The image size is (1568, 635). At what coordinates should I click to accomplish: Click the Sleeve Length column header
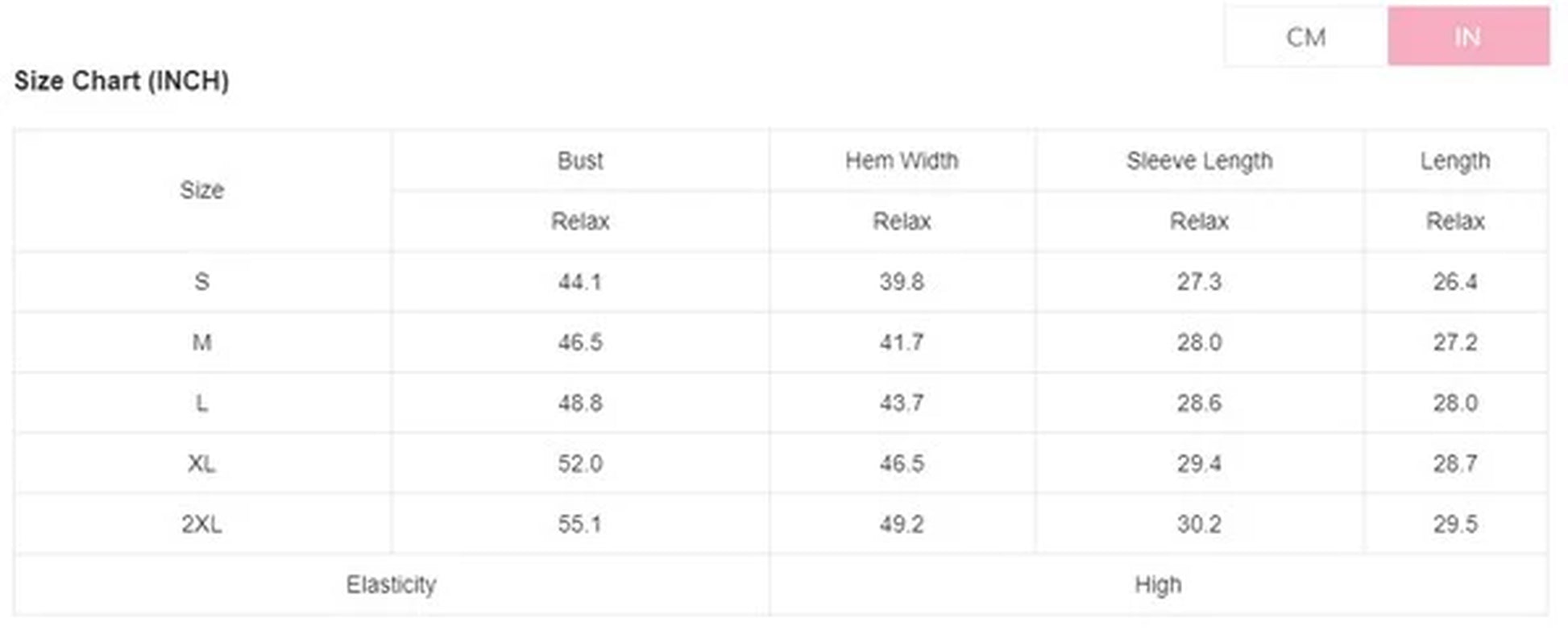point(1199,160)
